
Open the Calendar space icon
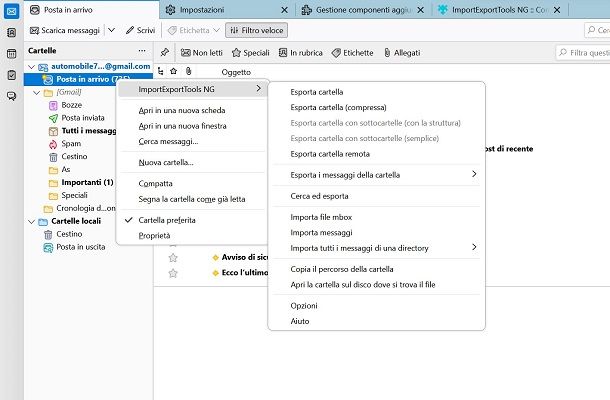click(12, 54)
